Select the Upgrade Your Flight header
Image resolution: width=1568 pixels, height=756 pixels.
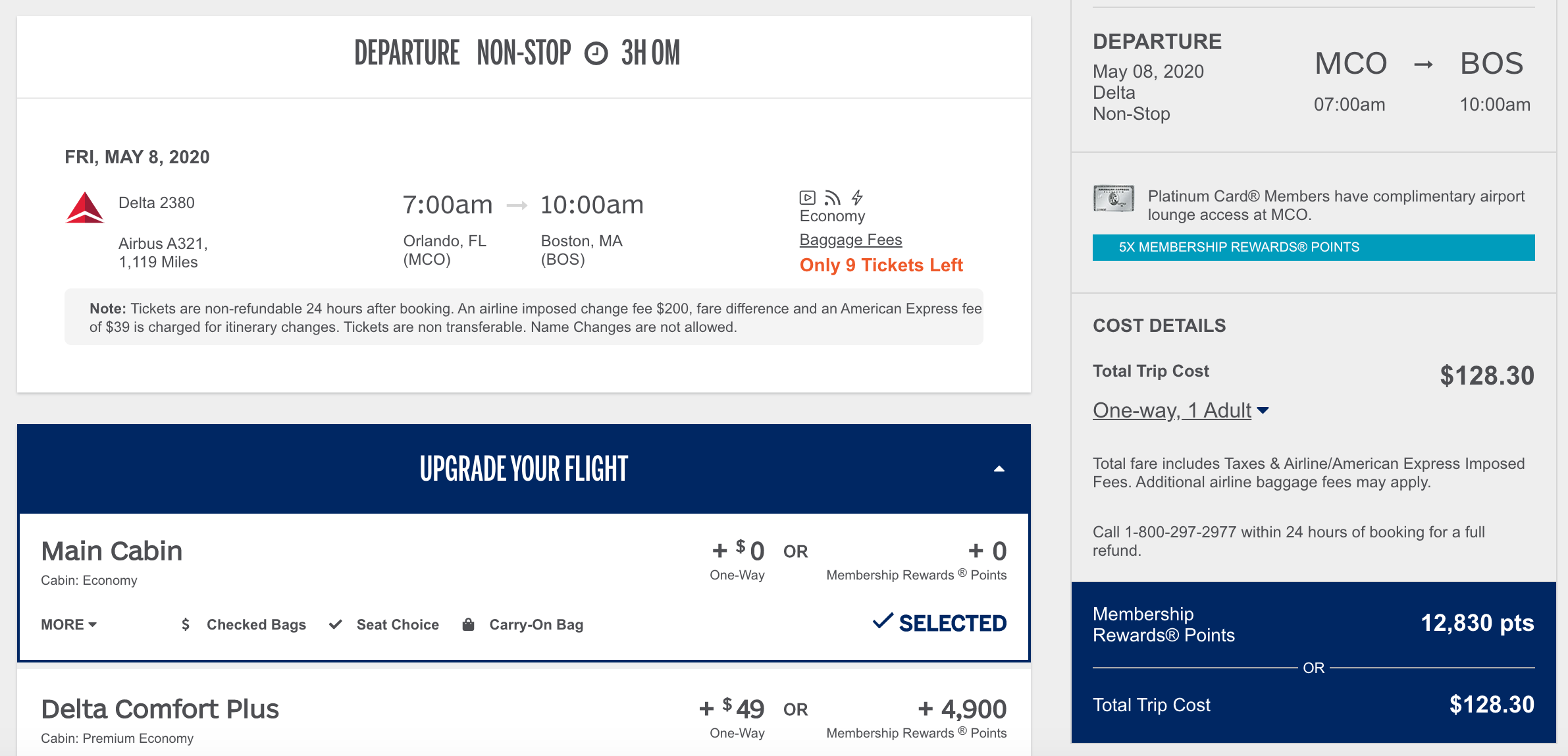coord(523,469)
